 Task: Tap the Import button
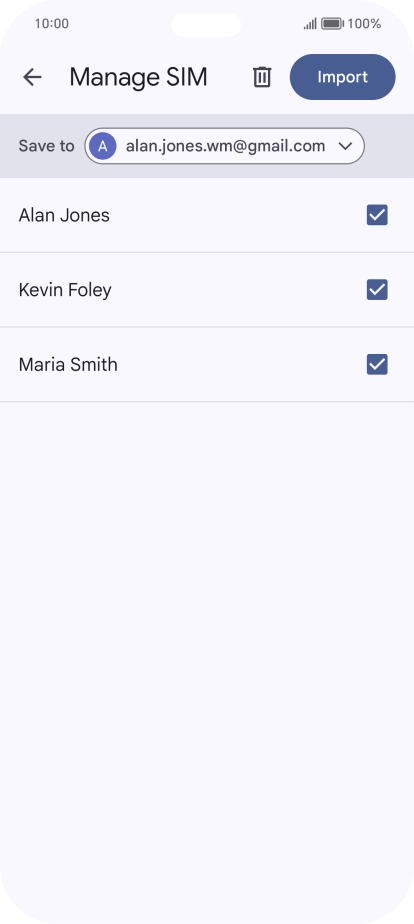[x=343, y=77]
